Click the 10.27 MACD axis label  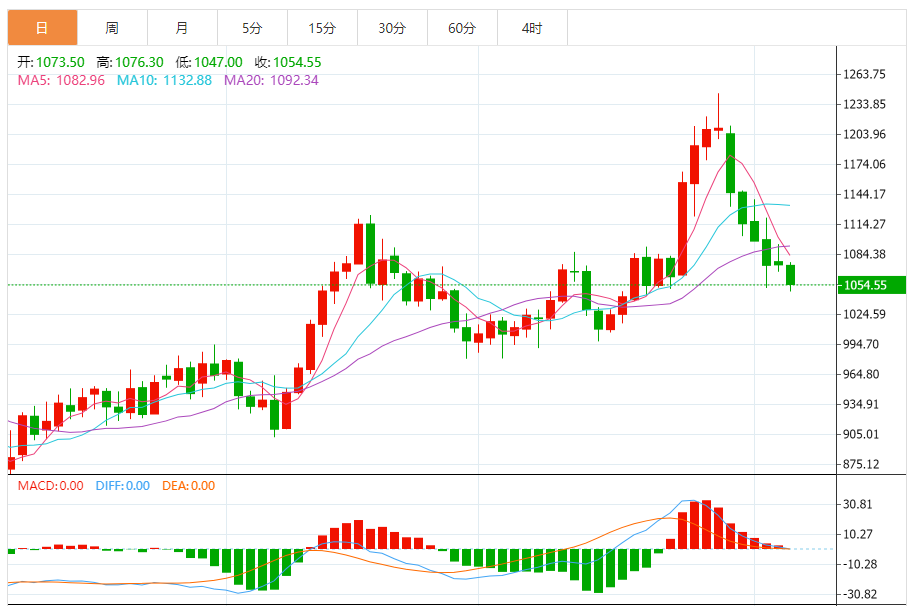coord(858,534)
